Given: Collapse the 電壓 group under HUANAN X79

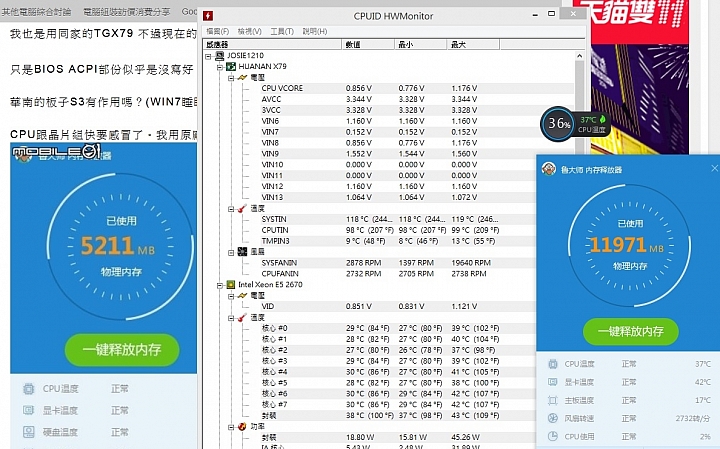Looking at the screenshot, I should [231, 78].
